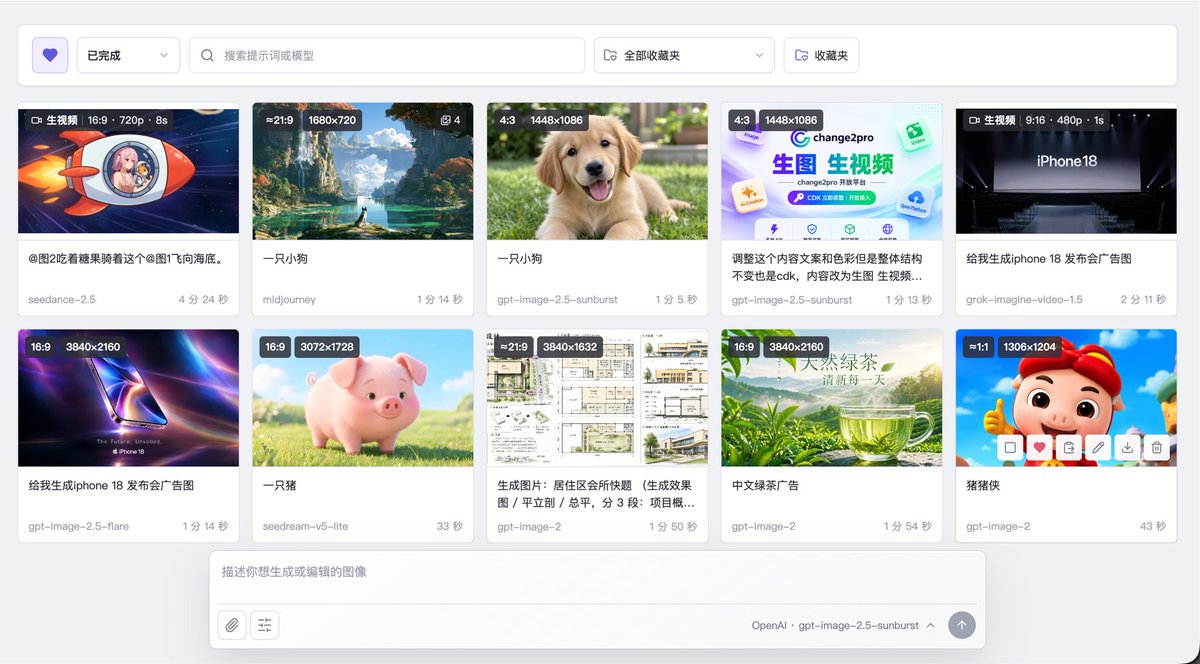Click the video camera icon on seedance-2.5 card
Screen dimensions: 1200x664
click(36, 120)
